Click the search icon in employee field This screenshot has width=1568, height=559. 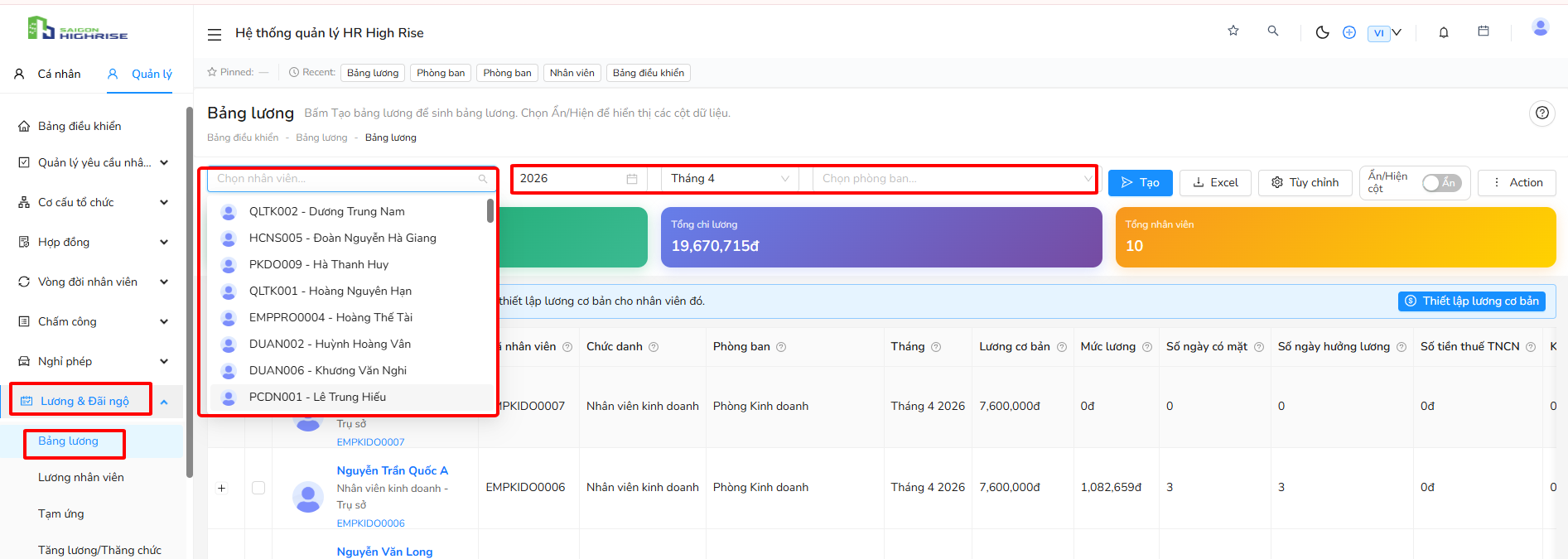point(483,179)
